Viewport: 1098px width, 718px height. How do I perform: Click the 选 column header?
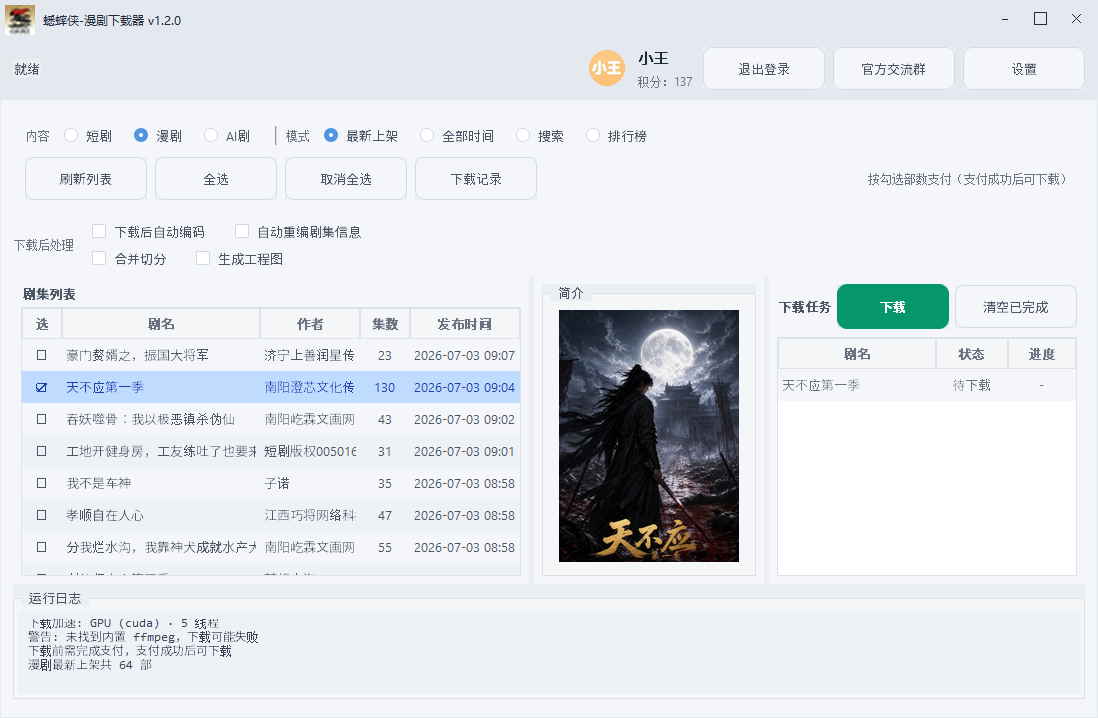click(42, 324)
